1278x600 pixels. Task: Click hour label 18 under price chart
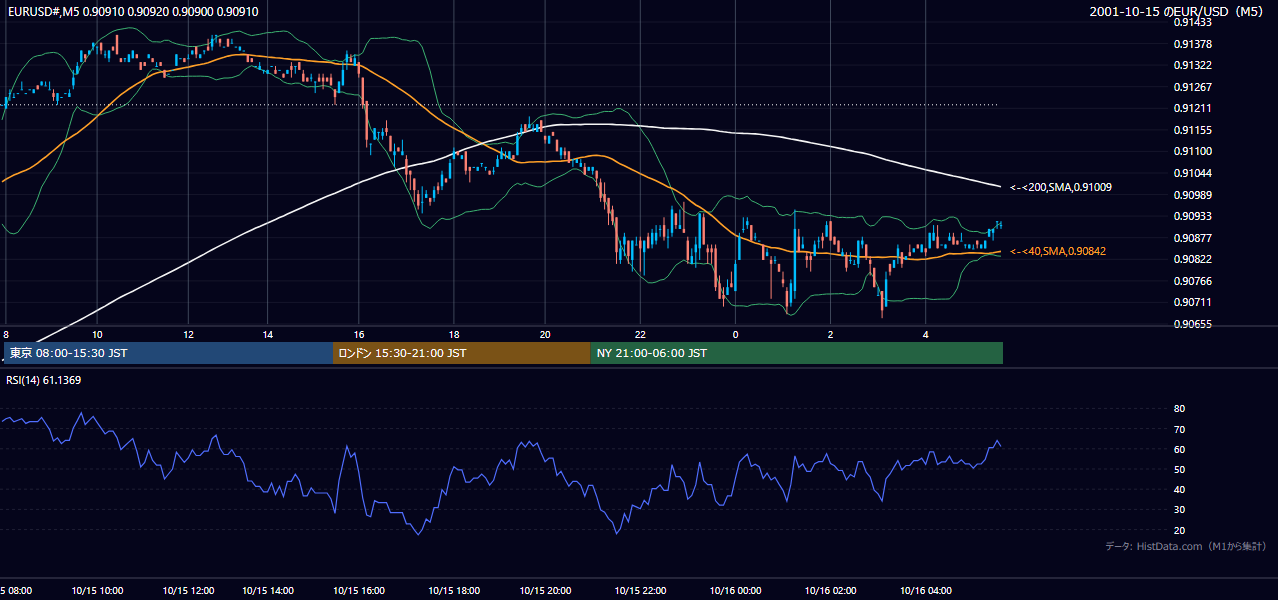(x=454, y=334)
